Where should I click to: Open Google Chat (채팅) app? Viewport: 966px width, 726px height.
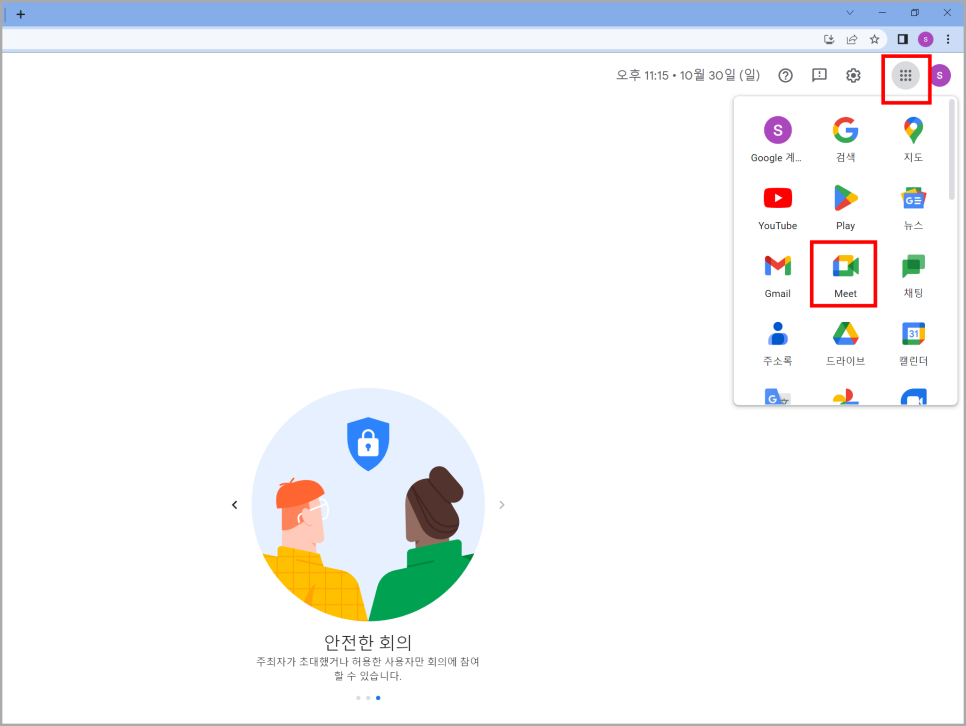pyautogui.click(x=913, y=275)
